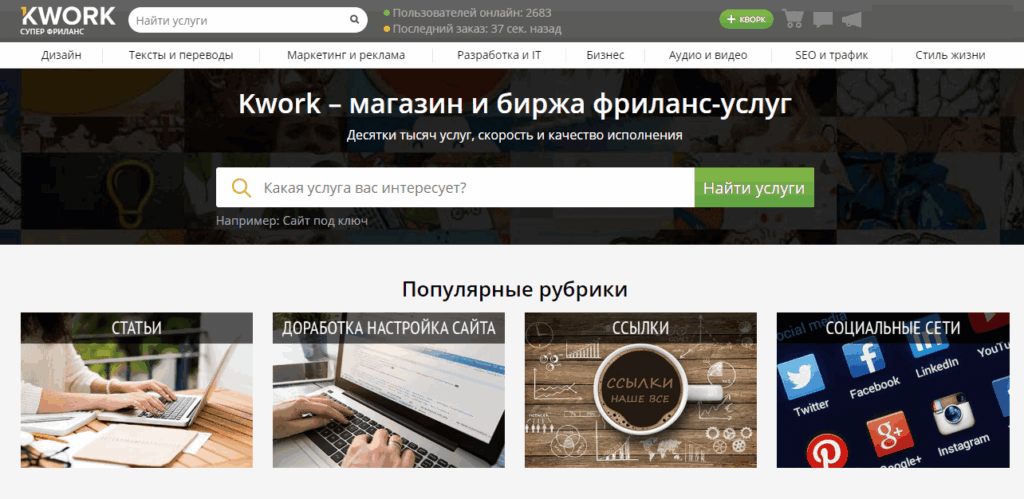Click the Десятки тысяч услуг subtitle
1024x499 pixels.
[515, 136]
